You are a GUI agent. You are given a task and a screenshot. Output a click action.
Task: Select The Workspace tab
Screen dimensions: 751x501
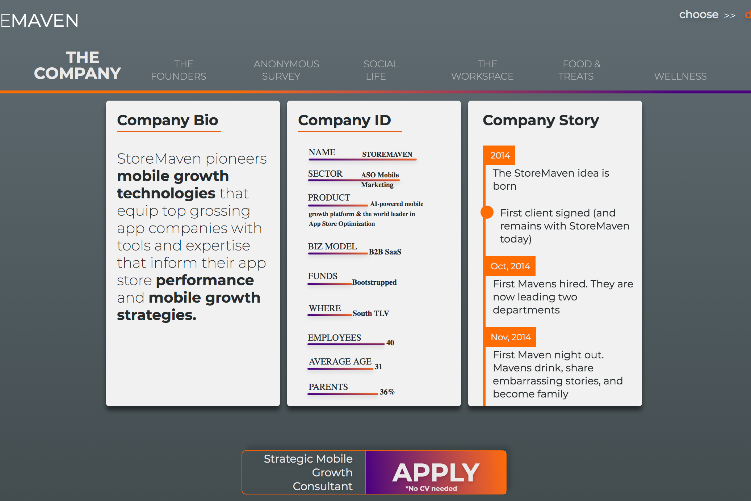click(x=482, y=70)
